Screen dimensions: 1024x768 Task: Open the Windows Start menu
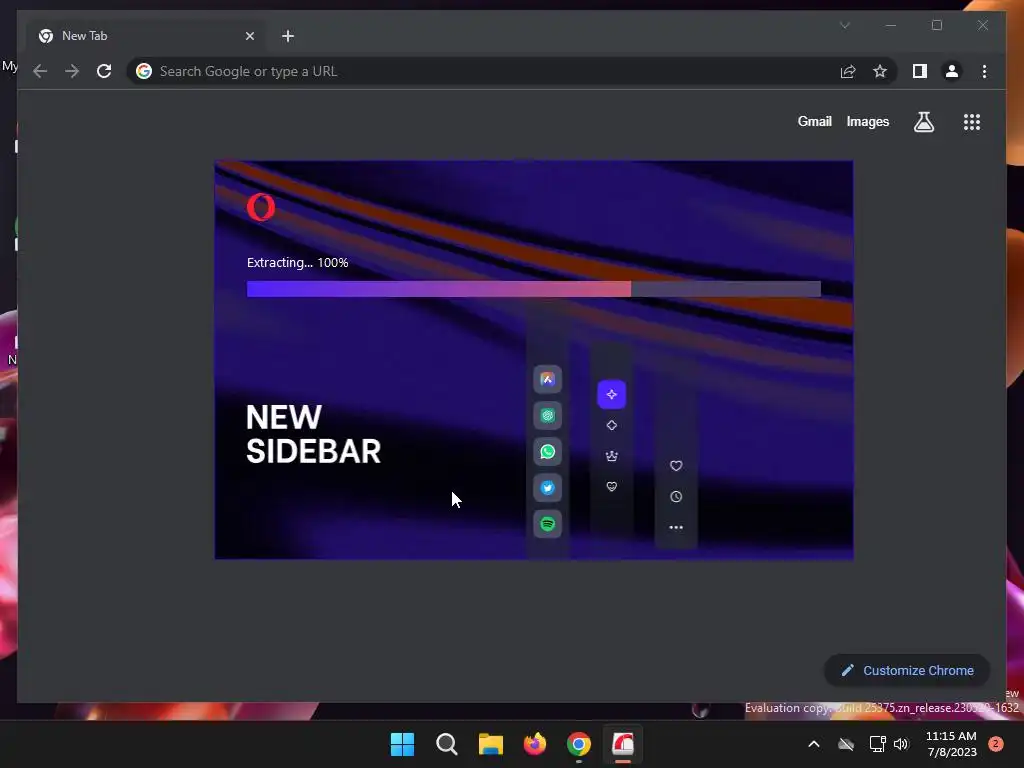[402, 744]
